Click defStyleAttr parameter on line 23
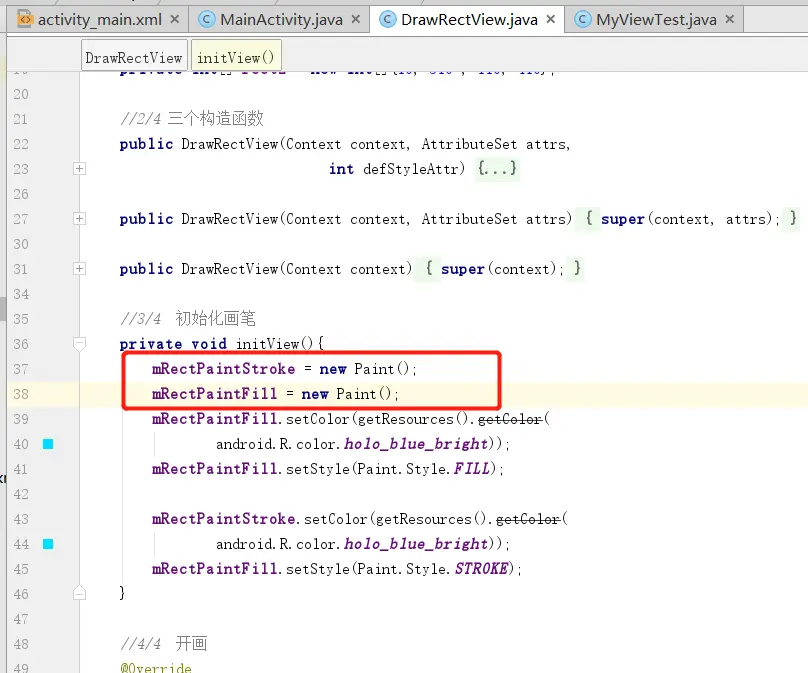This screenshot has width=808, height=673. (x=411, y=169)
